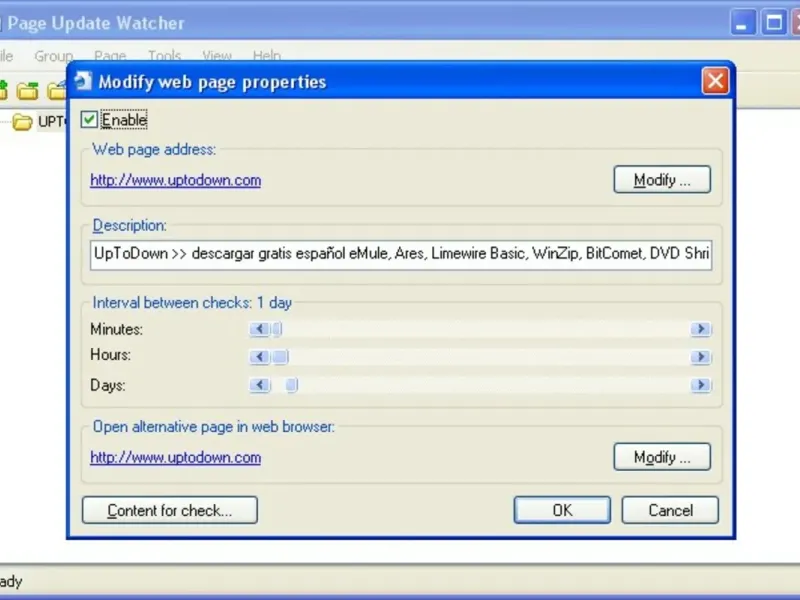The height and width of the screenshot is (600, 800).
Task: Click Modify button for alternative page
Action: [x=662, y=457]
